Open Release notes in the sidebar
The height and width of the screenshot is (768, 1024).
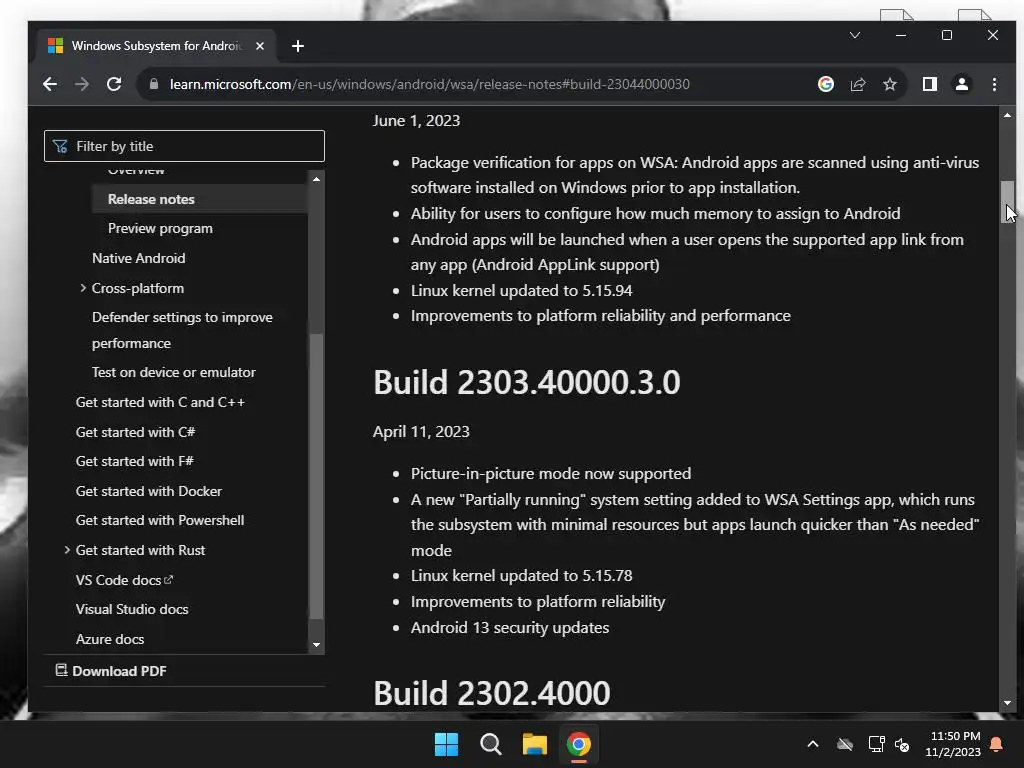click(x=151, y=199)
